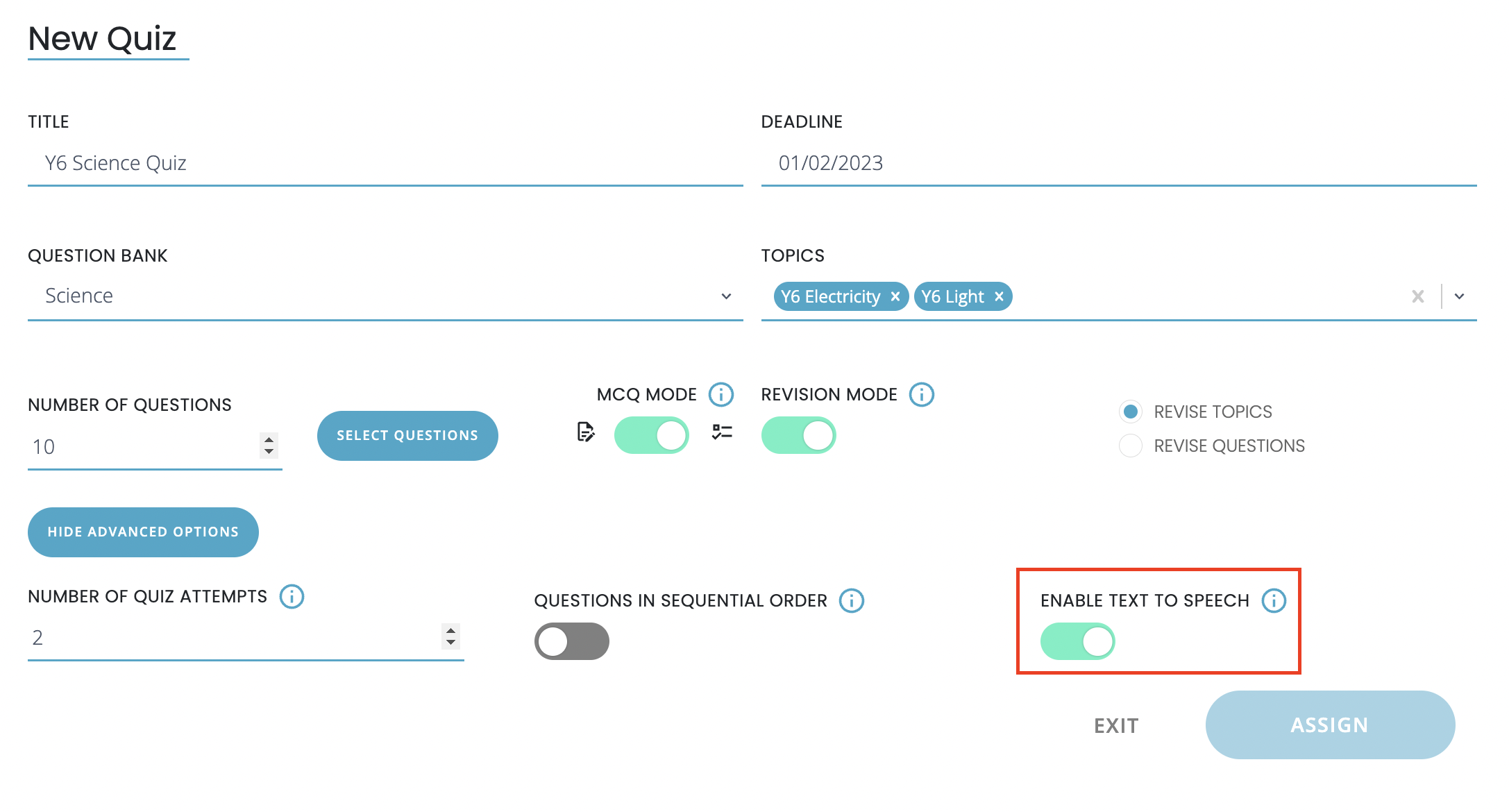
Task: Click the Revision Mode info icon
Action: 922,394
